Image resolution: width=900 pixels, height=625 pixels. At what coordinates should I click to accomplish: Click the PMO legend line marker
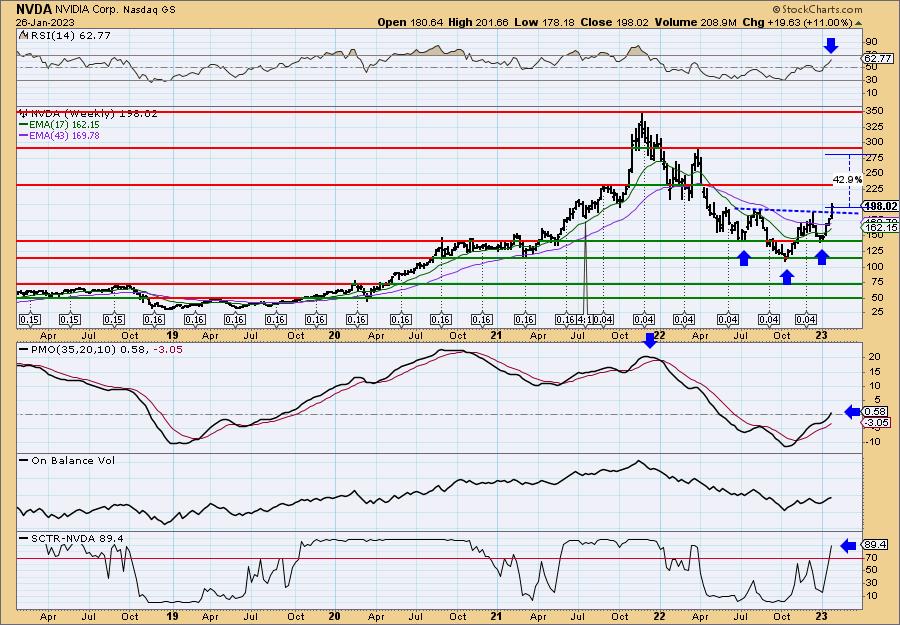(24, 349)
